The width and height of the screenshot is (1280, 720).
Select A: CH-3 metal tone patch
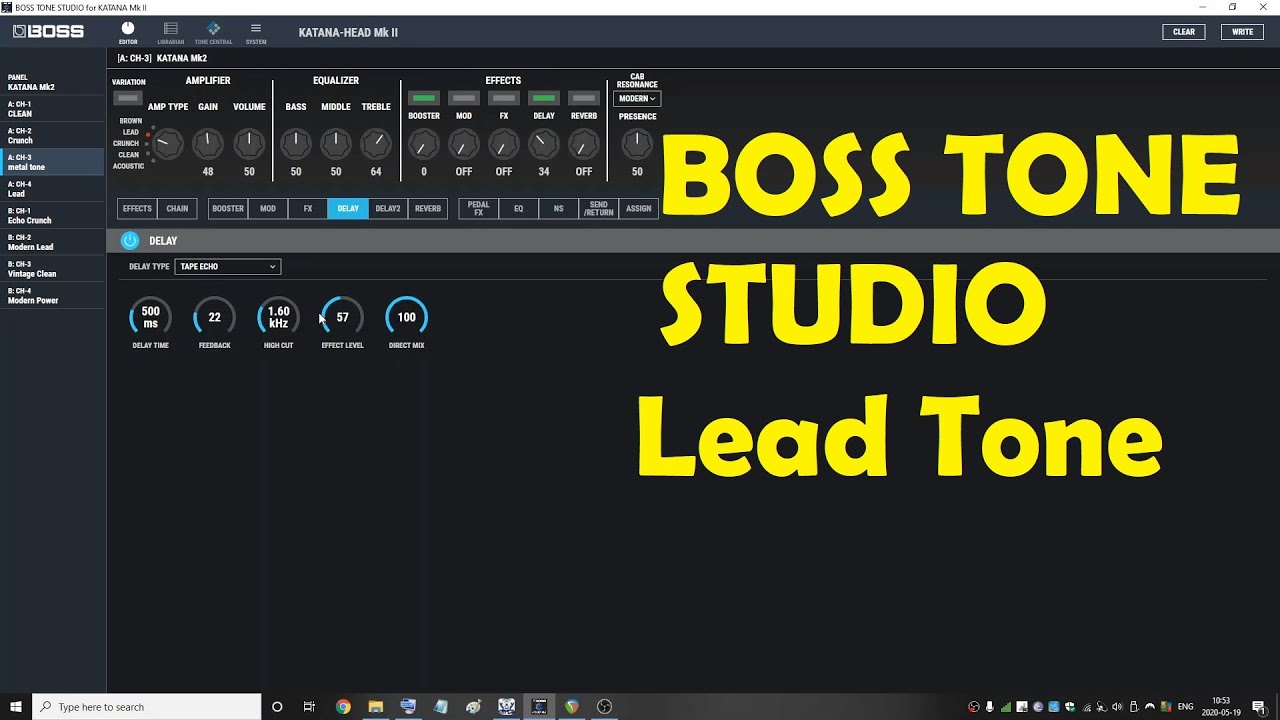pyautogui.click(x=52, y=162)
